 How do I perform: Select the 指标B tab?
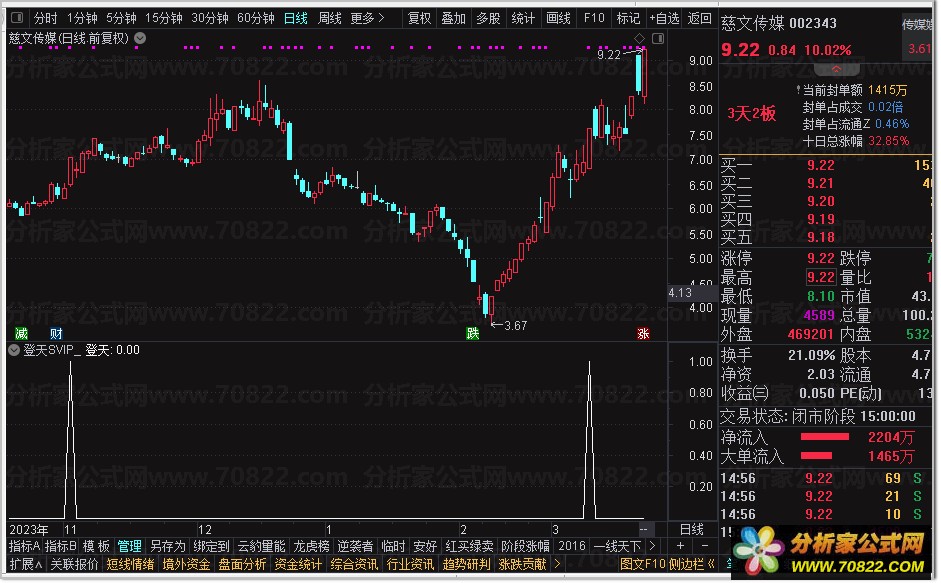tap(61, 546)
